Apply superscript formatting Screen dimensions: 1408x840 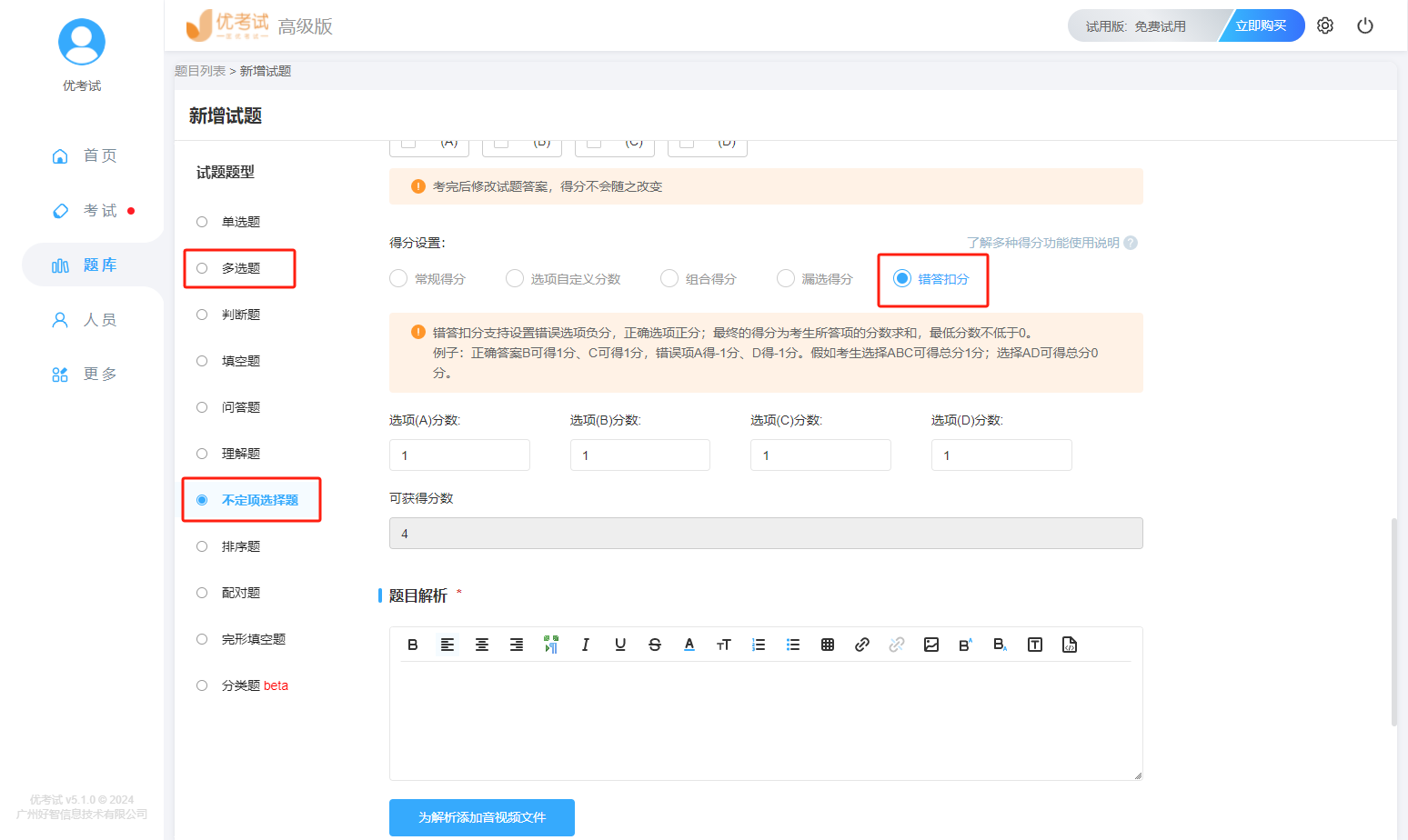[966, 645]
